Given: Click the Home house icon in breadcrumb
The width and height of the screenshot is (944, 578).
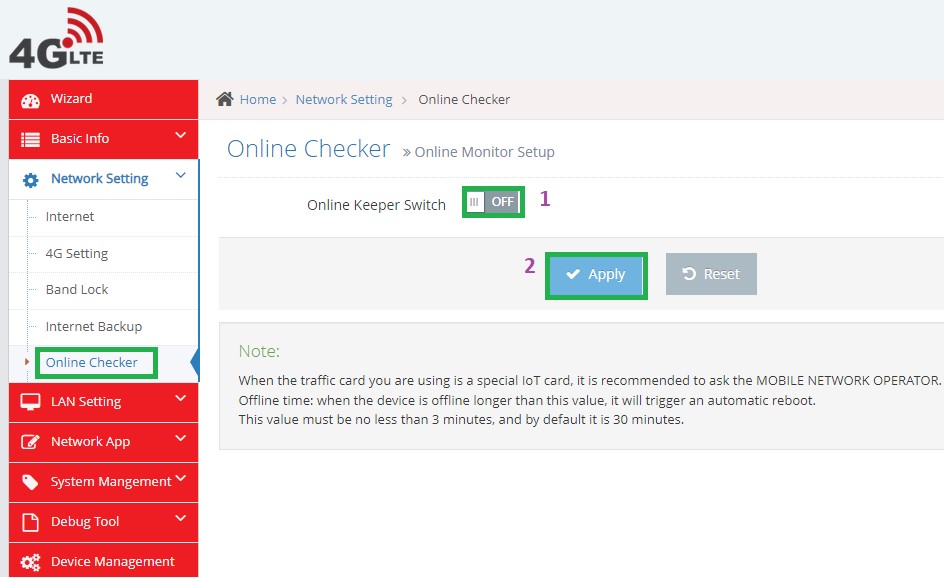Looking at the screenshot, I should (x=225, y=99).
